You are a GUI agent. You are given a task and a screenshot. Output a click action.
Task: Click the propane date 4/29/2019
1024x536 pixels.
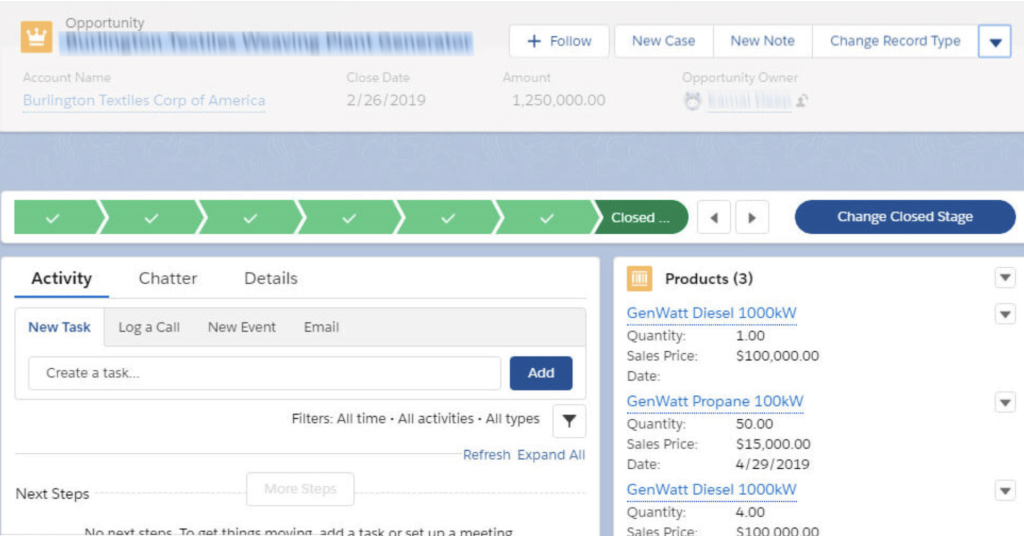pyautogui.click(x=773, y=464)
